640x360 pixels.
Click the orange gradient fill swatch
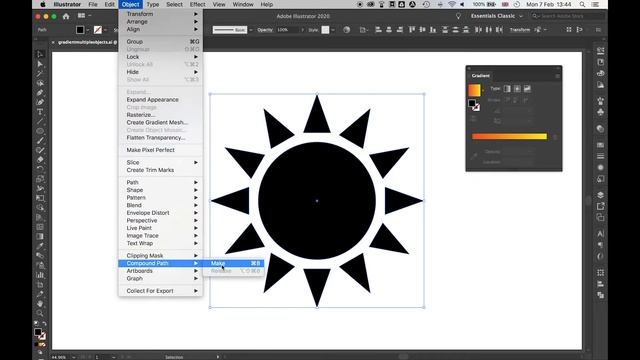474,90
